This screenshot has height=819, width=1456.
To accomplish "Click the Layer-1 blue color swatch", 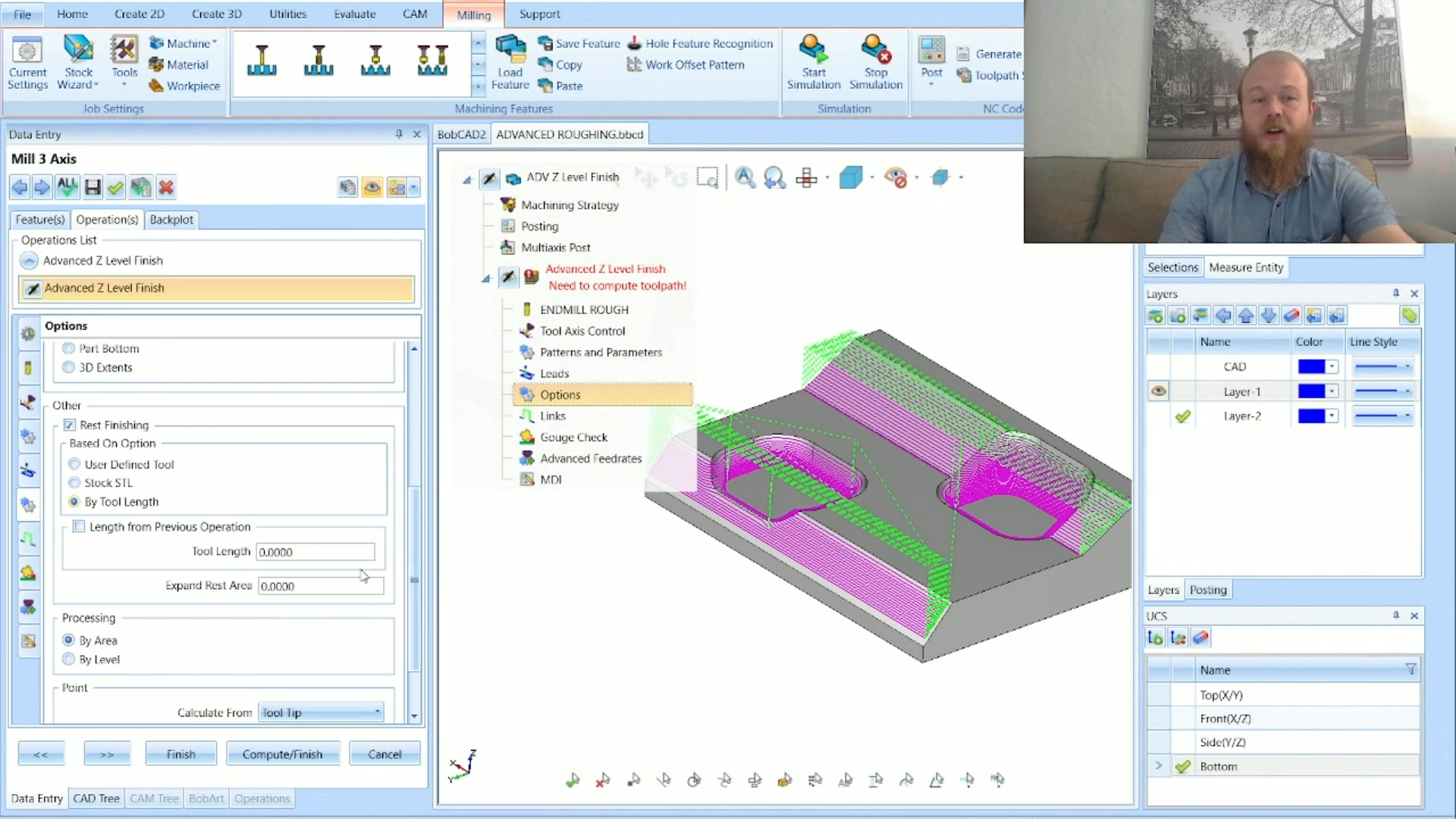I will pos(1311,391).
